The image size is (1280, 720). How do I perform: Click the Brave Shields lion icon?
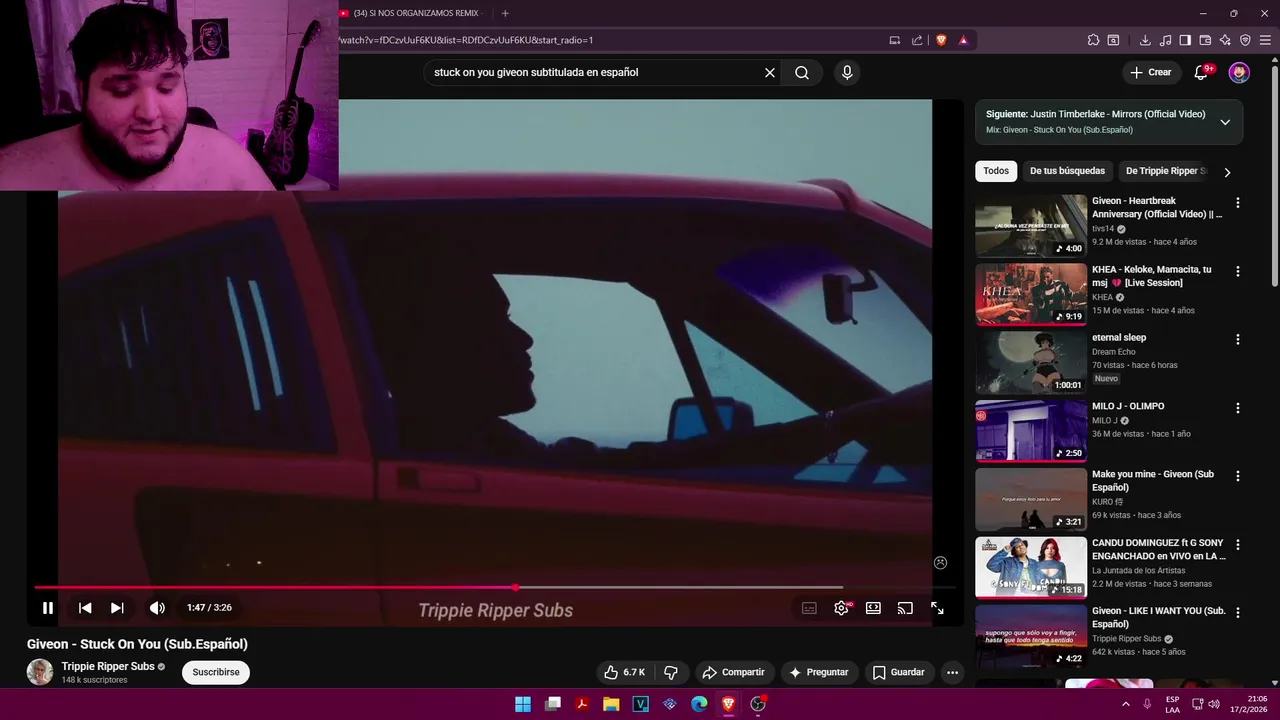coord(941,40)
